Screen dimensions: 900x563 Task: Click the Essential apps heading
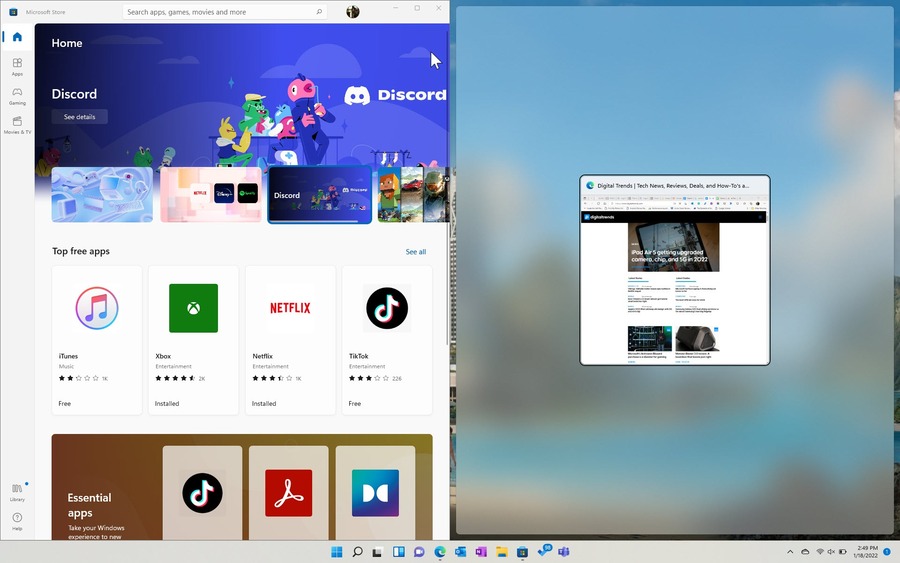point(89,505)
